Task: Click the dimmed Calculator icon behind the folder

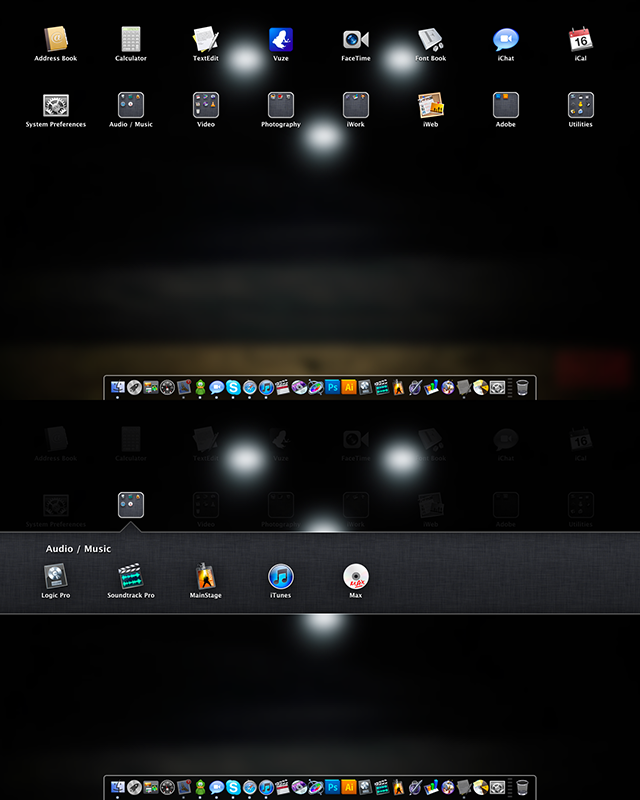Action: coord(131,439)
